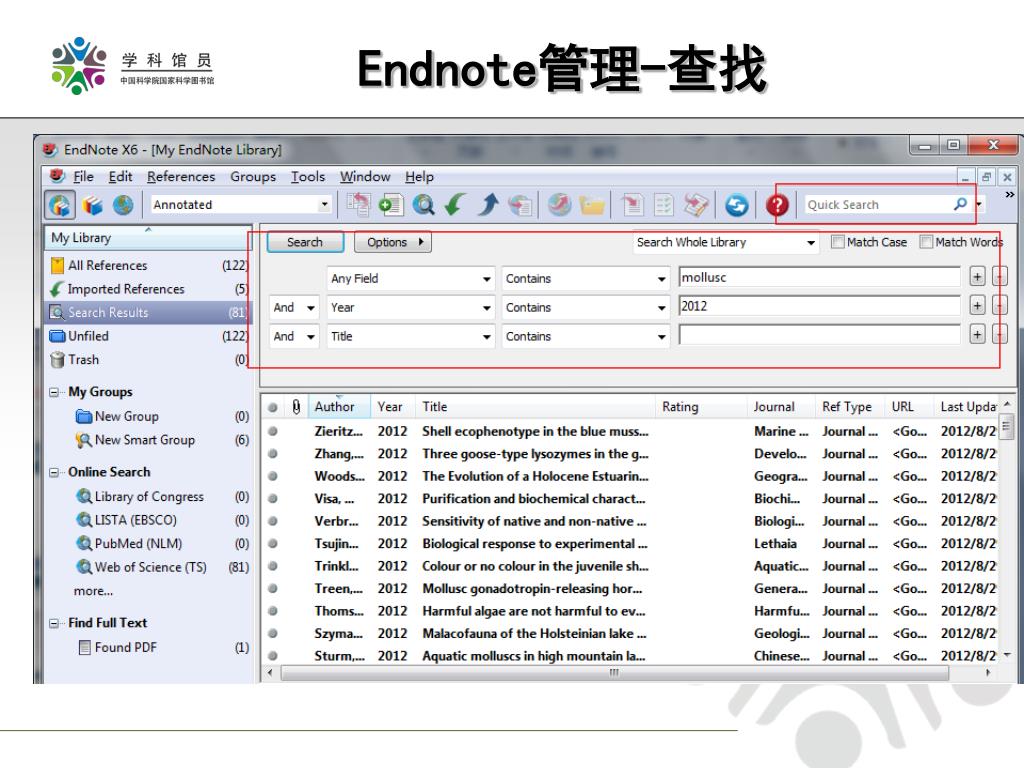Toggle read status of Trinkl reference
1024x768 pixels.
click(x=273, y=566)
